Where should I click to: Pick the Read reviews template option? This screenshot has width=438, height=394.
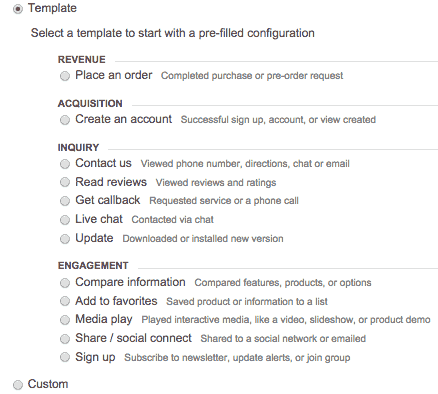(65, 182)
